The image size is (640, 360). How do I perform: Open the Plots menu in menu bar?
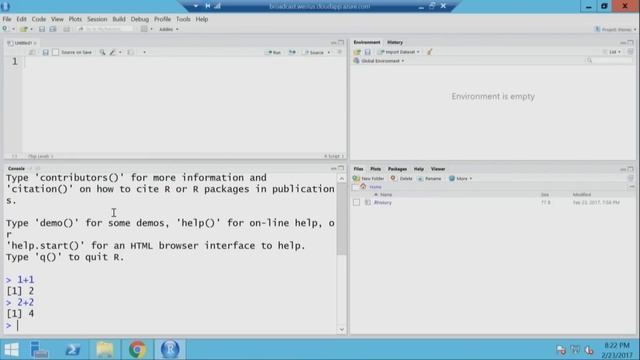pyautogui.click(x=75, y=19)
